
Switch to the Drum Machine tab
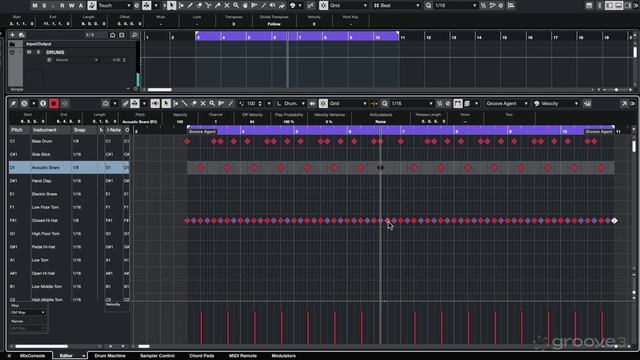click(x=110, y=356)
